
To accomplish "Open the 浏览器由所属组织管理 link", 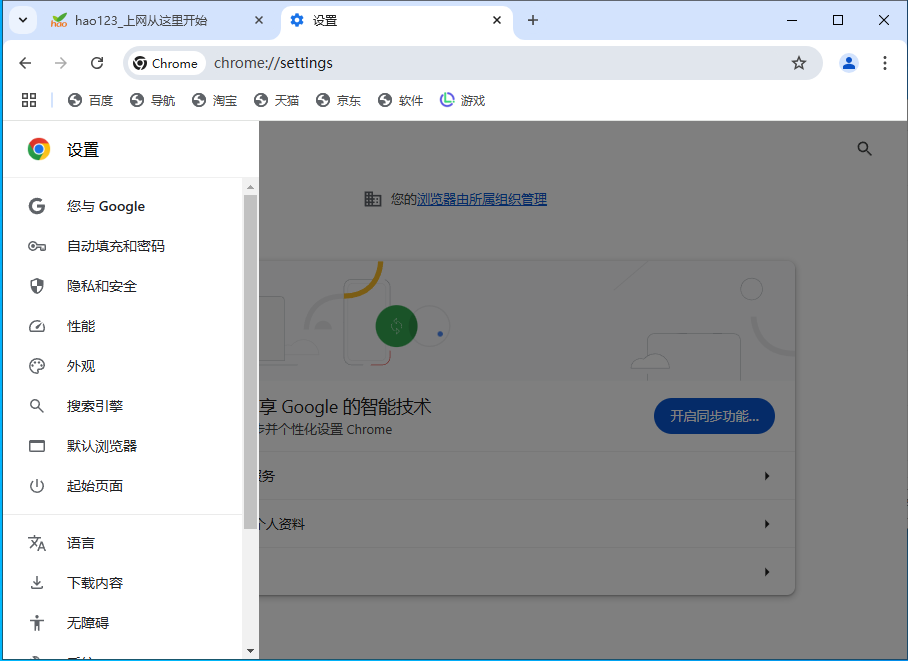I will 482,199.
